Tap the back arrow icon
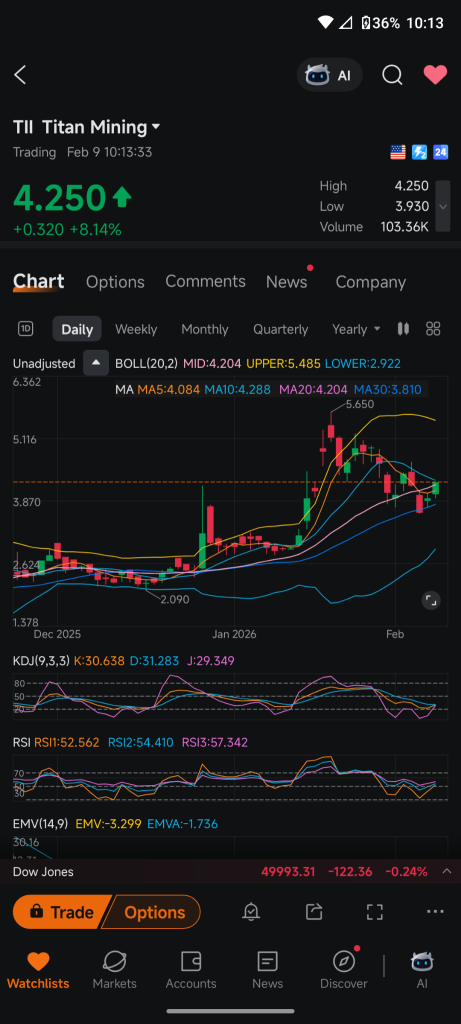This screenshot has height=1024, width=461. click(20, 75)
